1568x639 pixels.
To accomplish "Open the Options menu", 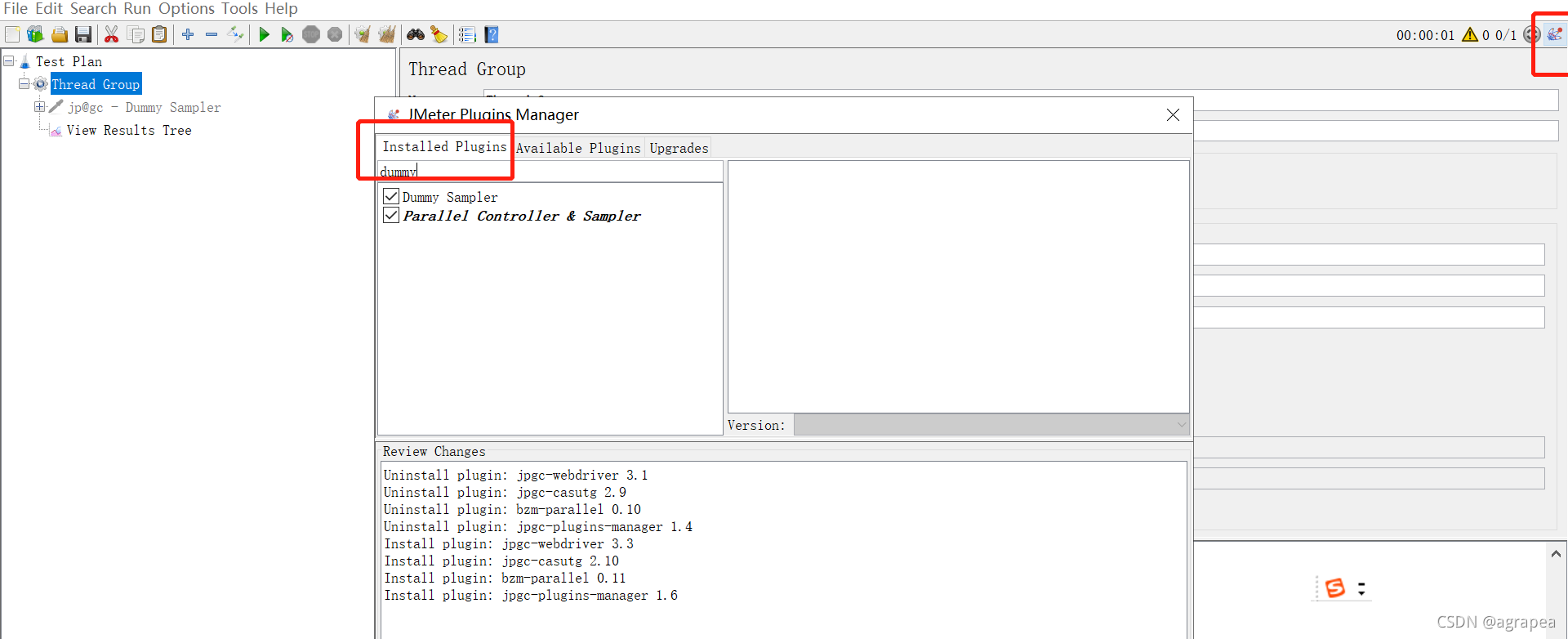I will coord(186,9).
